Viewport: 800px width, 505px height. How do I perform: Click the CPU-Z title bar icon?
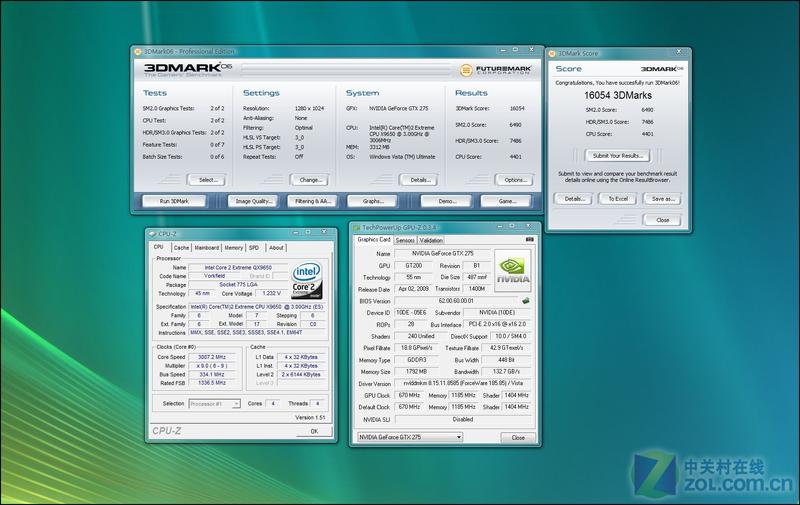coord(153,234)
